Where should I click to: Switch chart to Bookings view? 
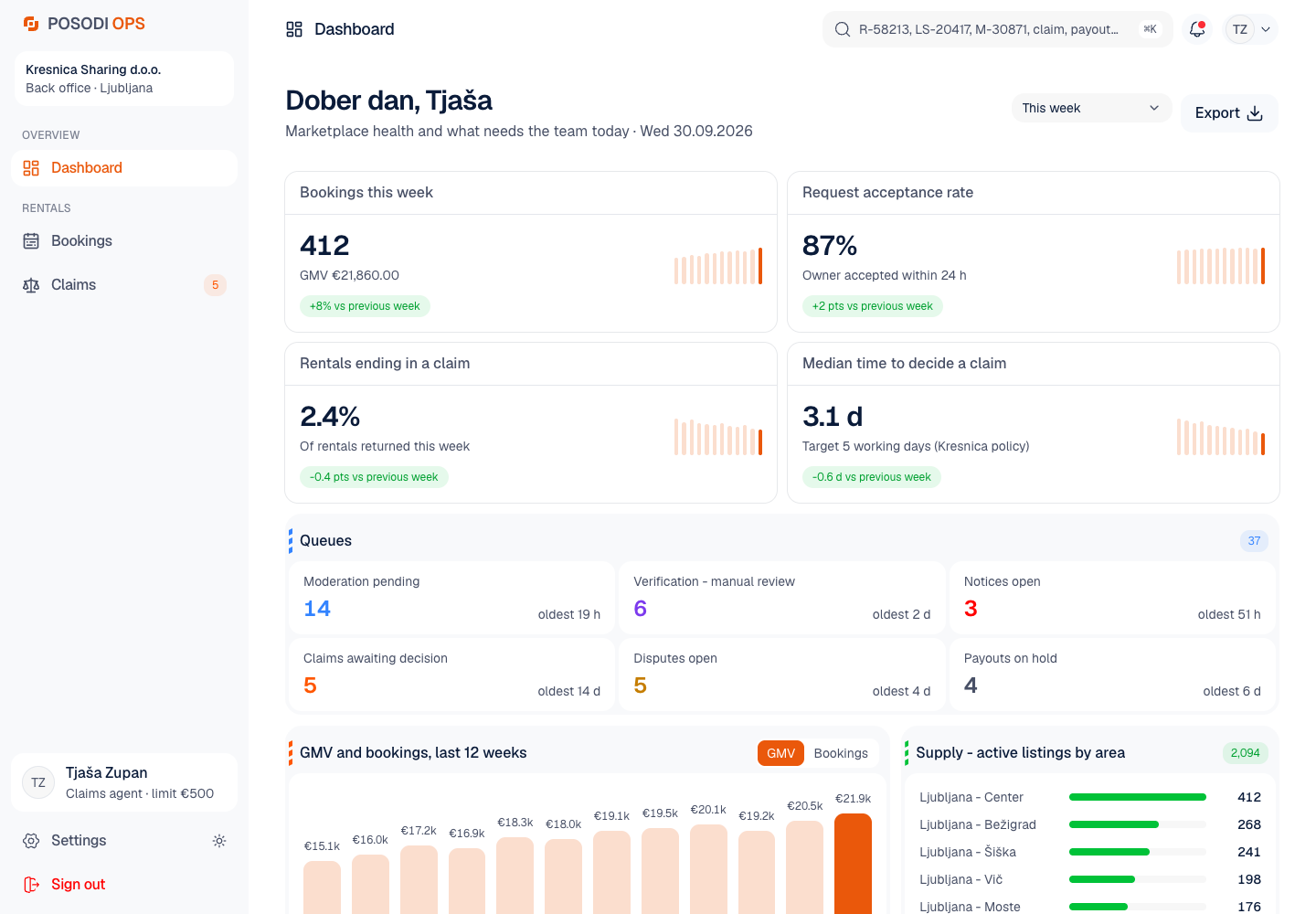pos(841,753)
